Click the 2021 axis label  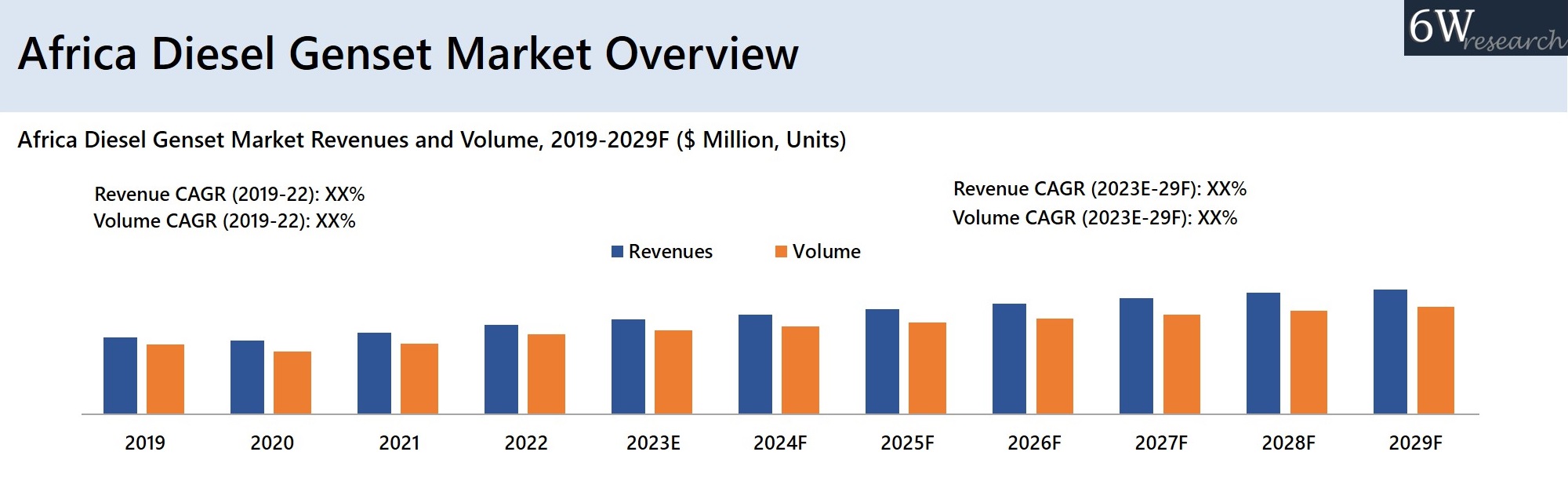(399, 443)
